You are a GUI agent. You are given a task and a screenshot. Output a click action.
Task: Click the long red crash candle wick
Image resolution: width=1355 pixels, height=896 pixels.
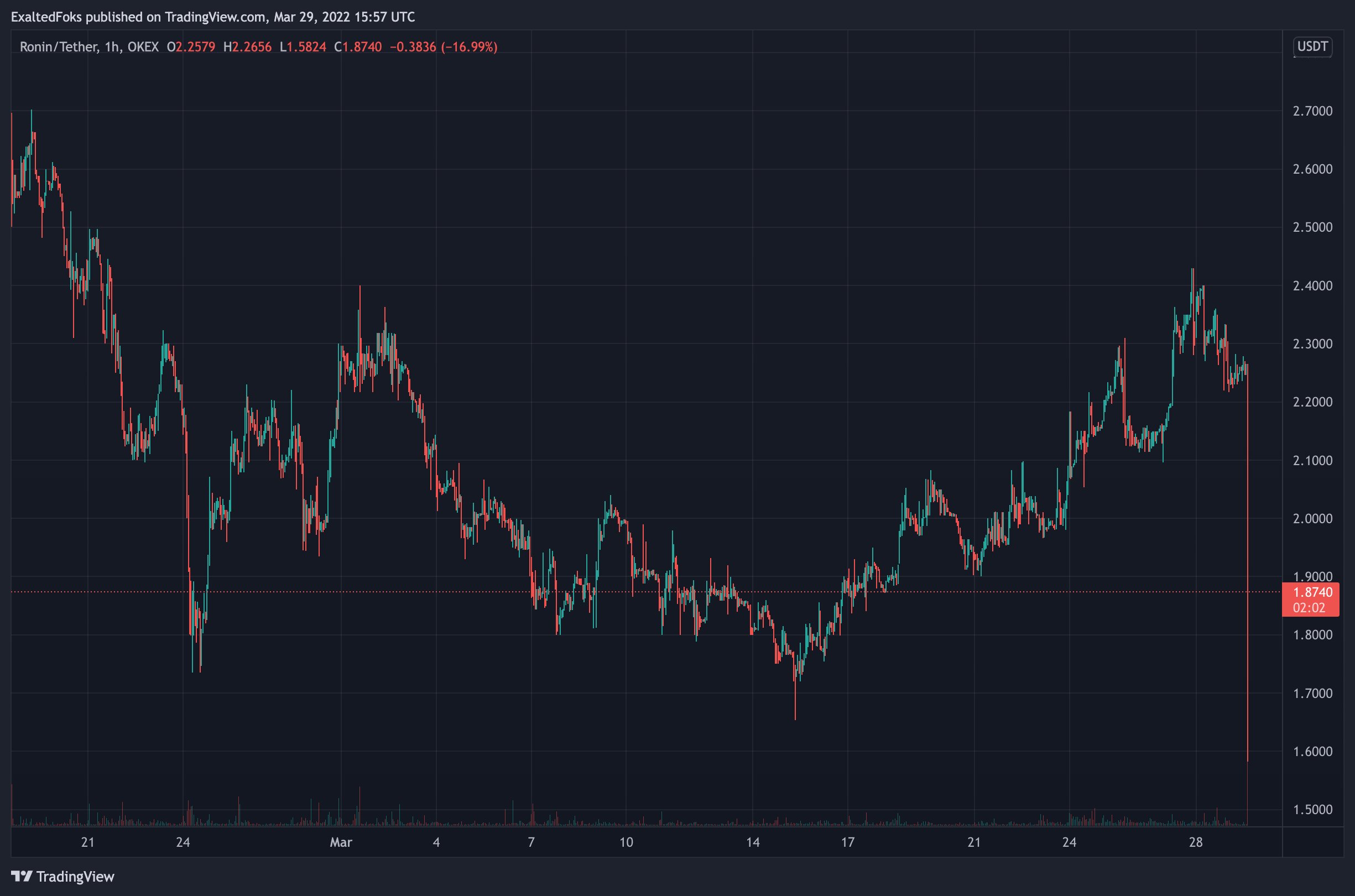[1247, 563]
